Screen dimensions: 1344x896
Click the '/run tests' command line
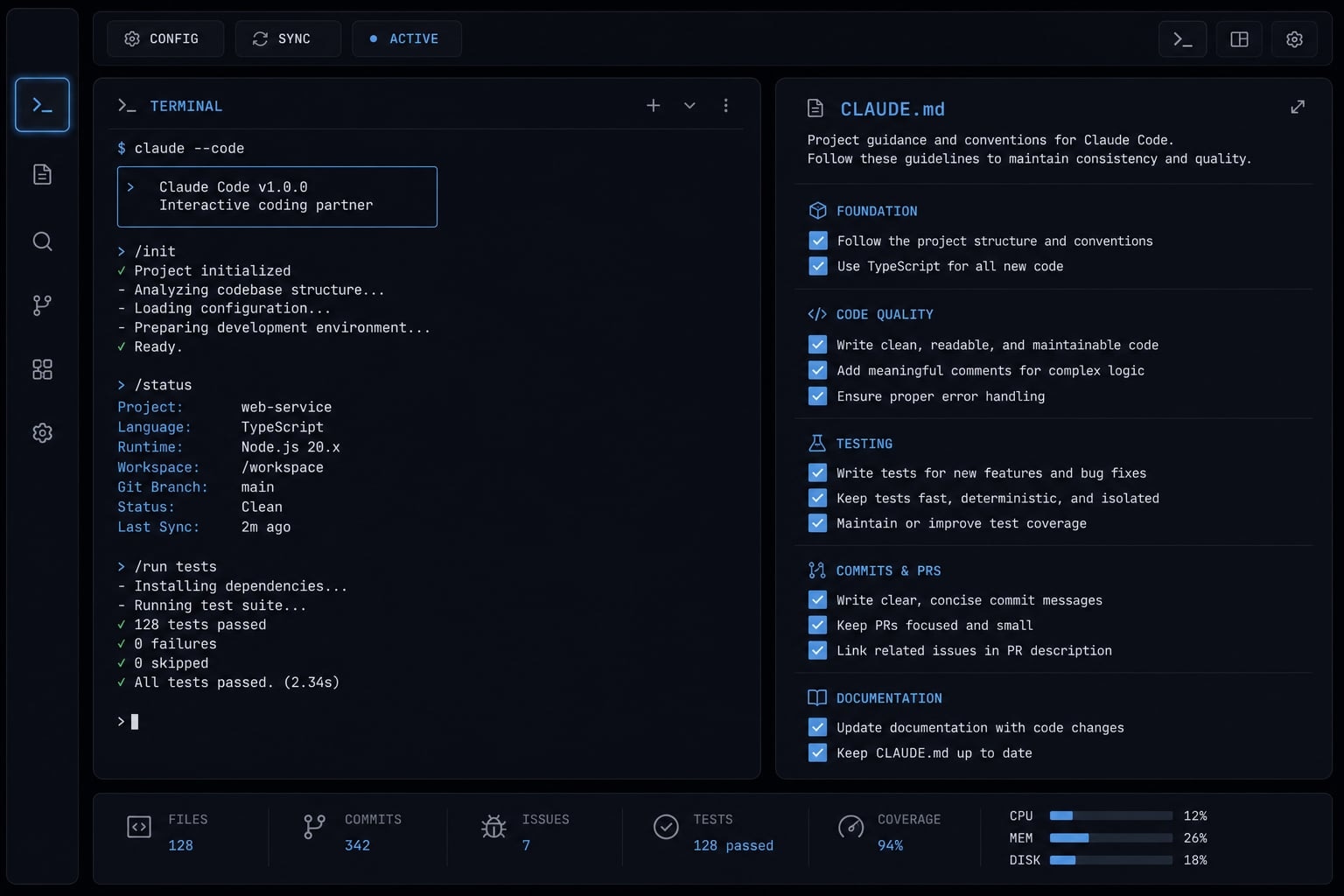tap(167, 567)
